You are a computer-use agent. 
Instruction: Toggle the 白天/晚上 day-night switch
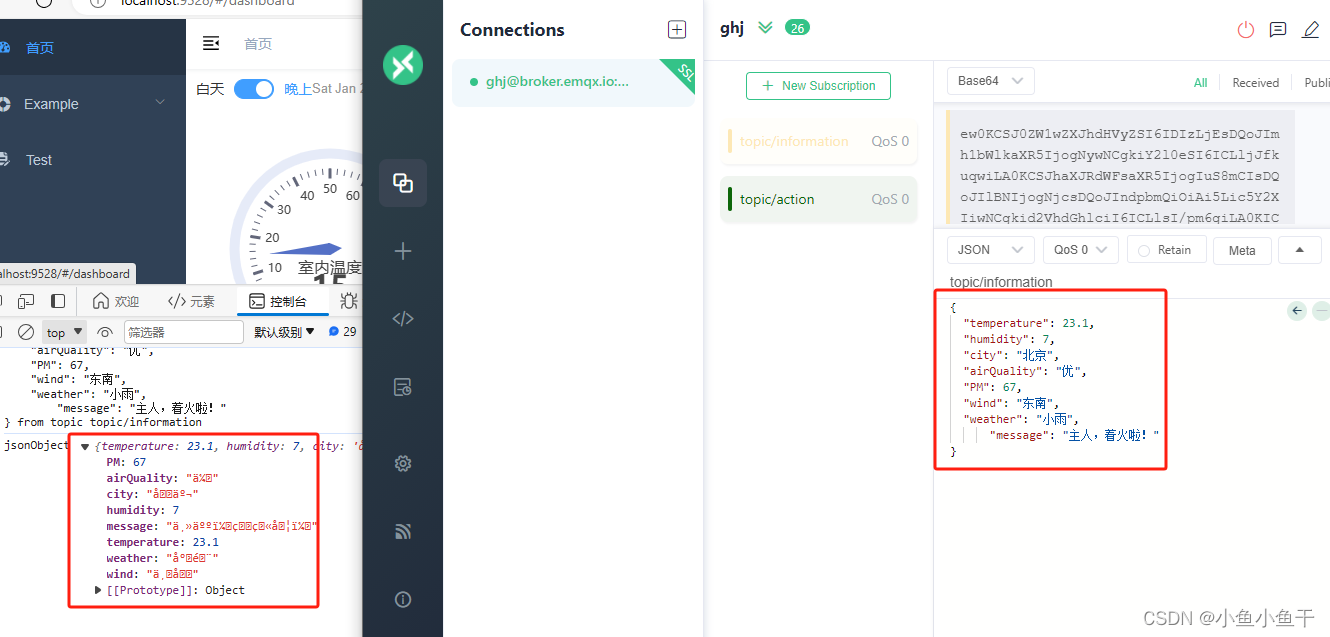coord(254,89)
